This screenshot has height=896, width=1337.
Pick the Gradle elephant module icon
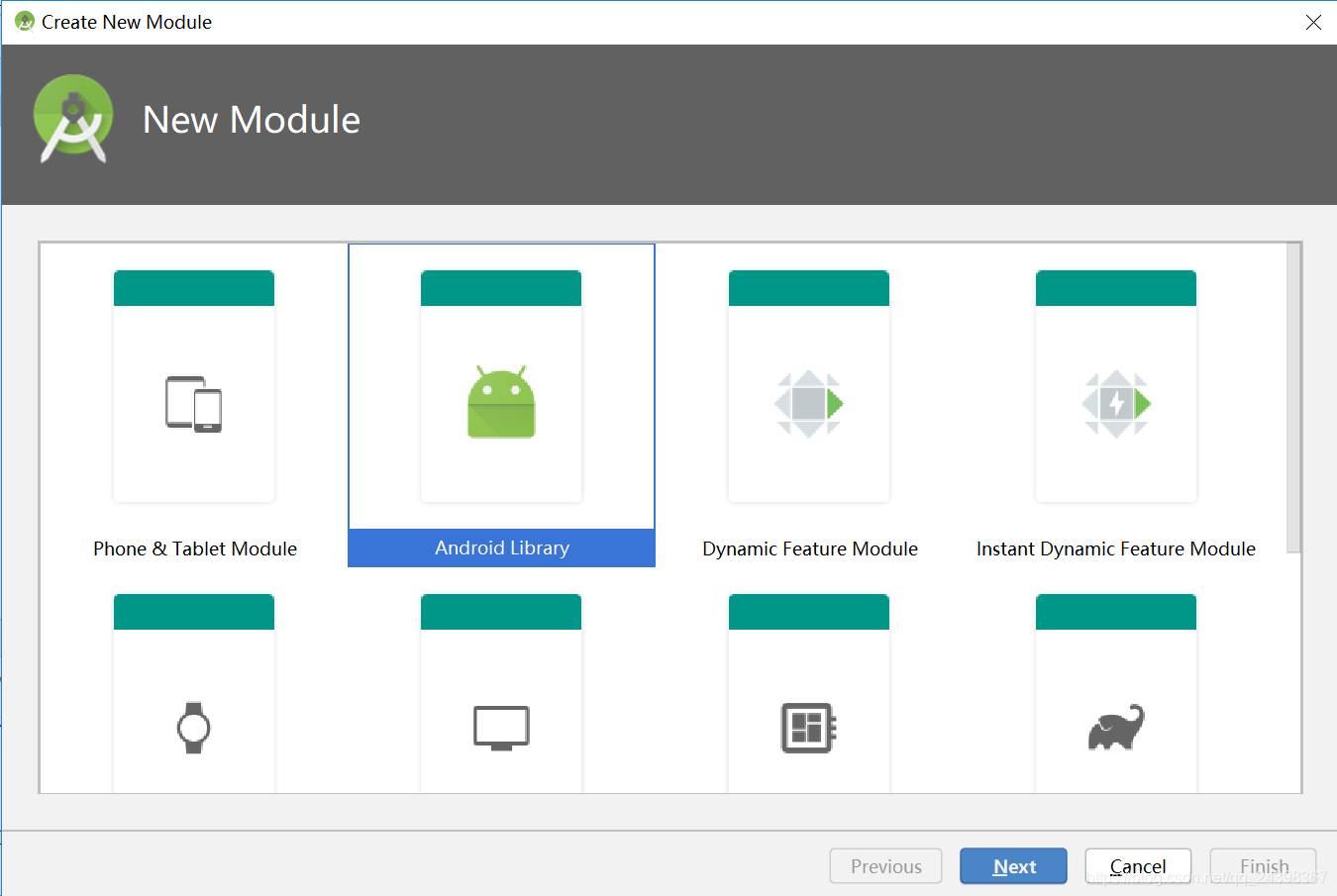coord(1116,728)
